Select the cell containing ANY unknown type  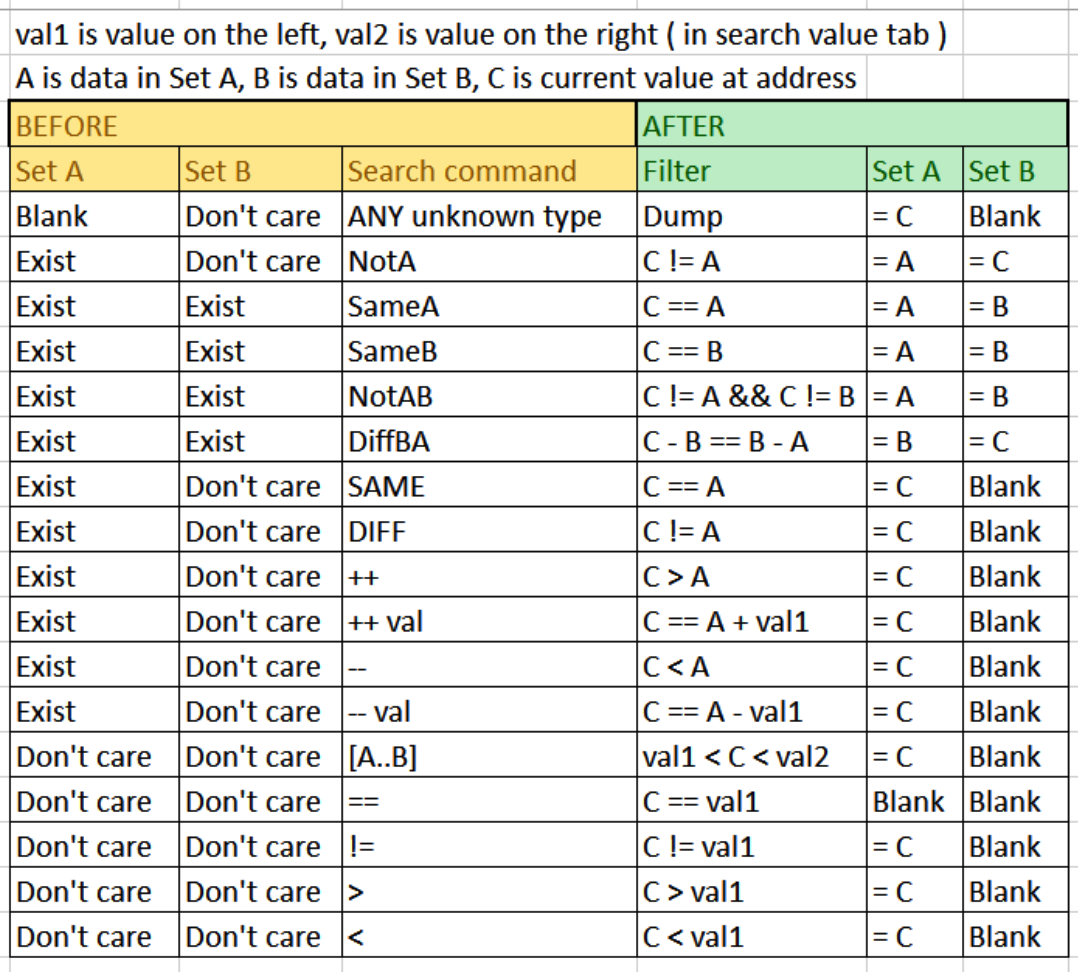click(x=489, y=215)
